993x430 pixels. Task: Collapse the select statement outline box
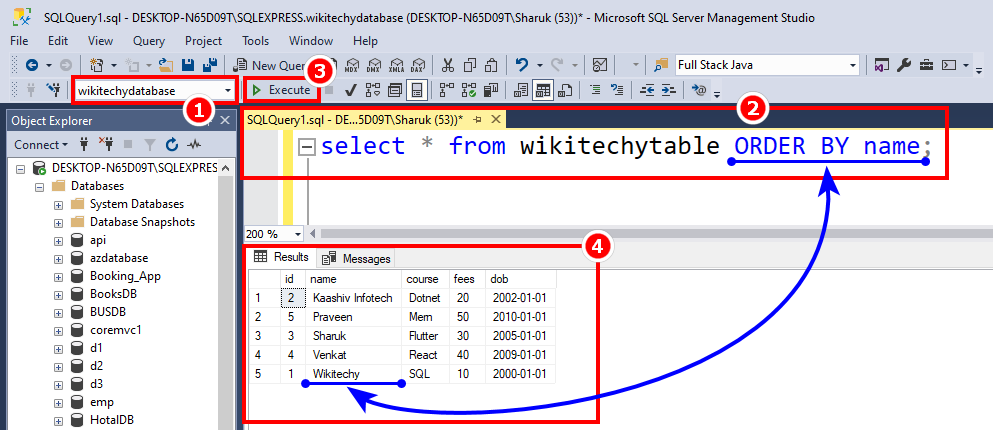tap(307, 147)
